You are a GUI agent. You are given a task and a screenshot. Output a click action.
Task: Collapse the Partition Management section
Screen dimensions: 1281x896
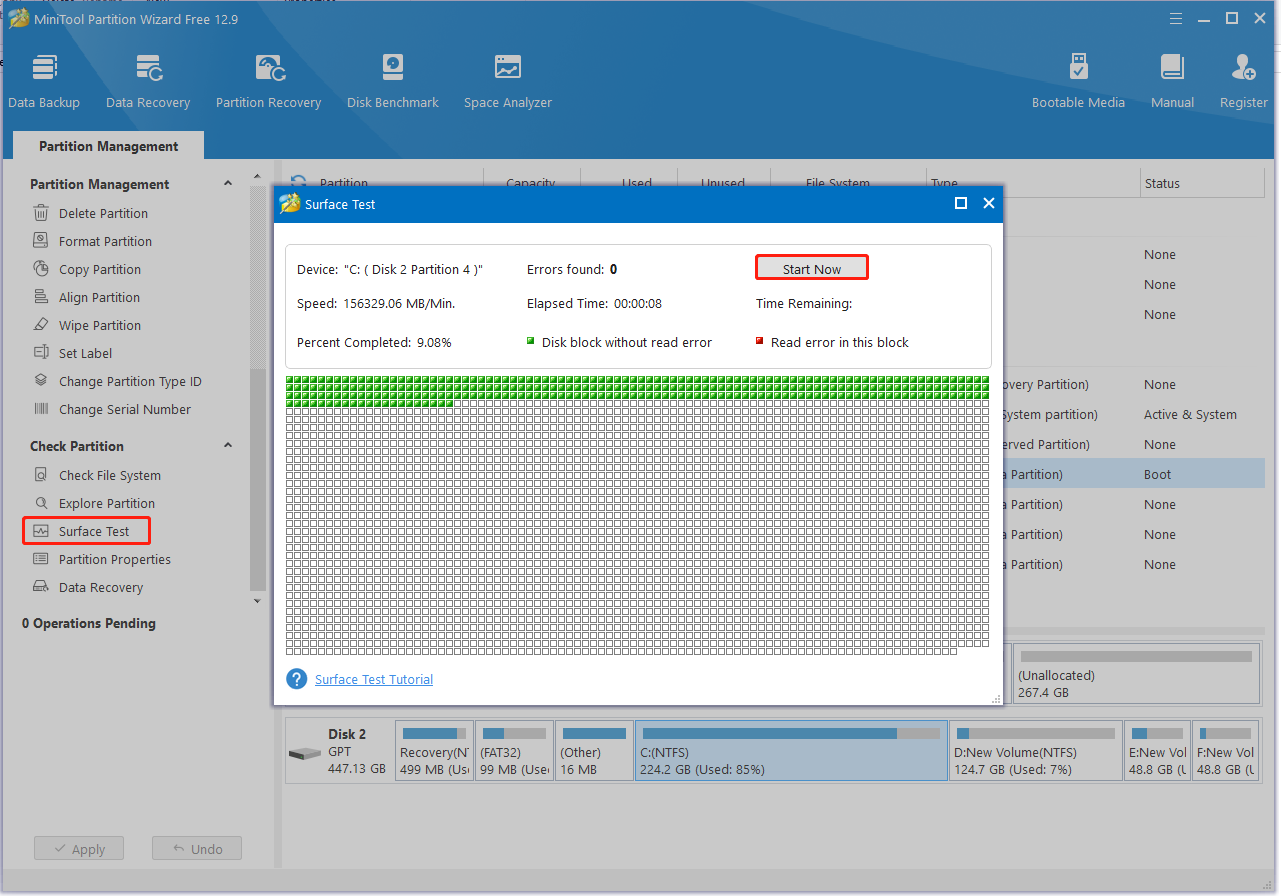227,184
